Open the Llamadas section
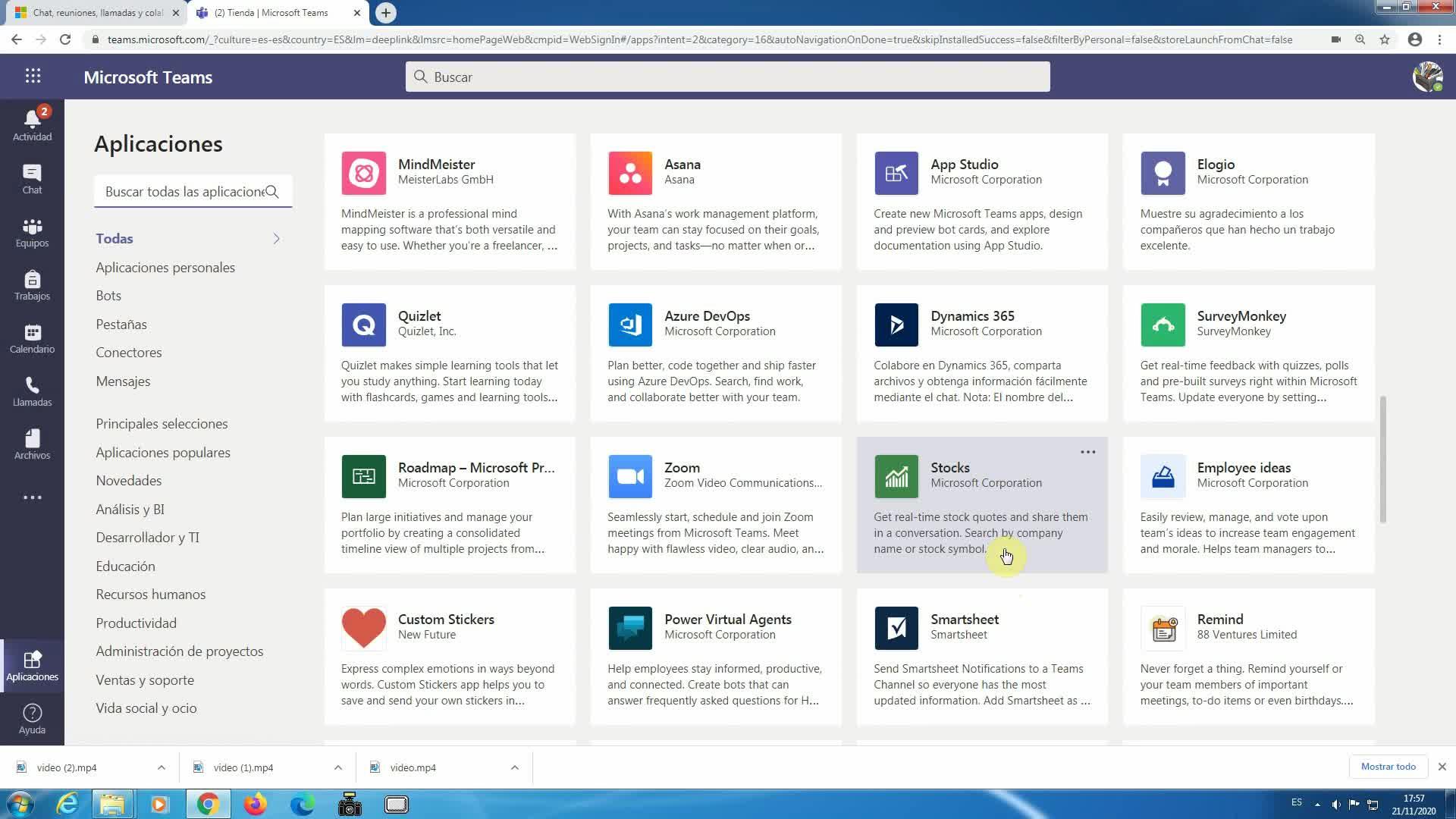 32,391
